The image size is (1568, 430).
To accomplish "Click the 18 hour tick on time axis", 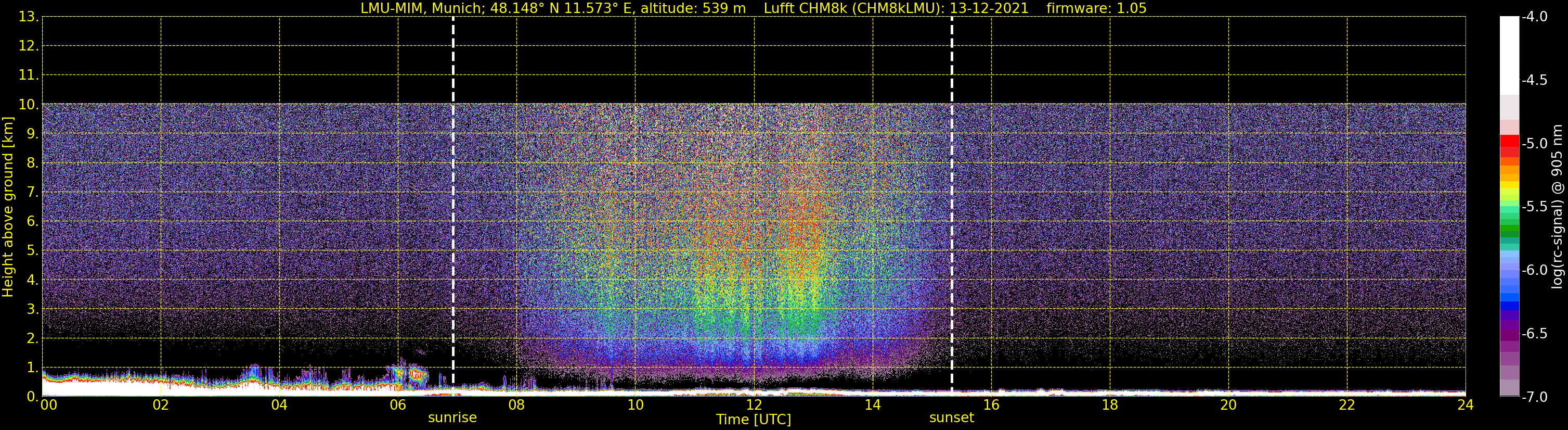I will [x=1110, y=405].
